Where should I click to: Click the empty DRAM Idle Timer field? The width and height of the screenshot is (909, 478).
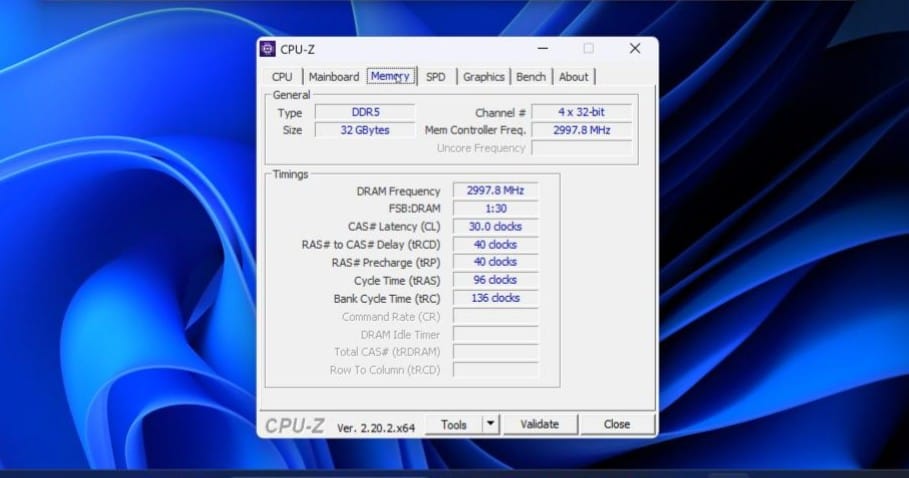tap(496, 334)
